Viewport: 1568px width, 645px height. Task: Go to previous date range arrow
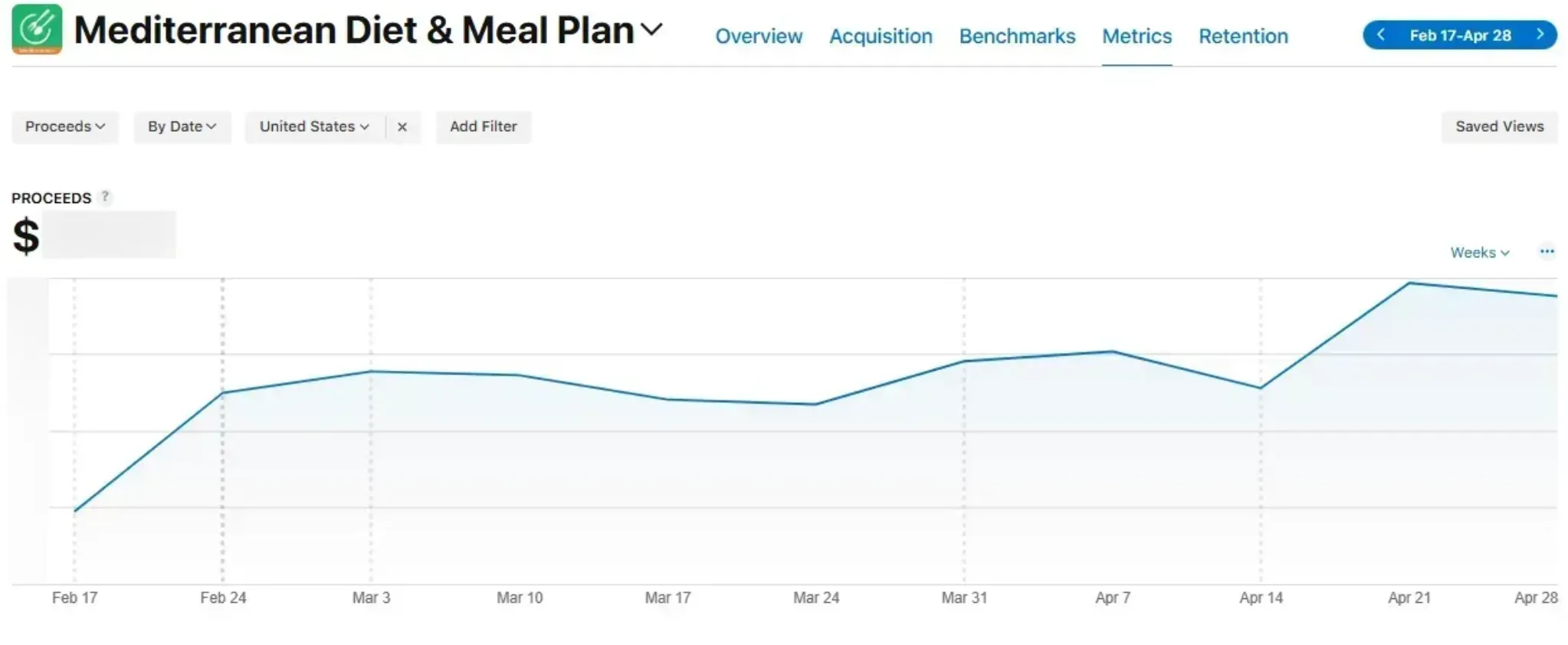click(1381, 34)
